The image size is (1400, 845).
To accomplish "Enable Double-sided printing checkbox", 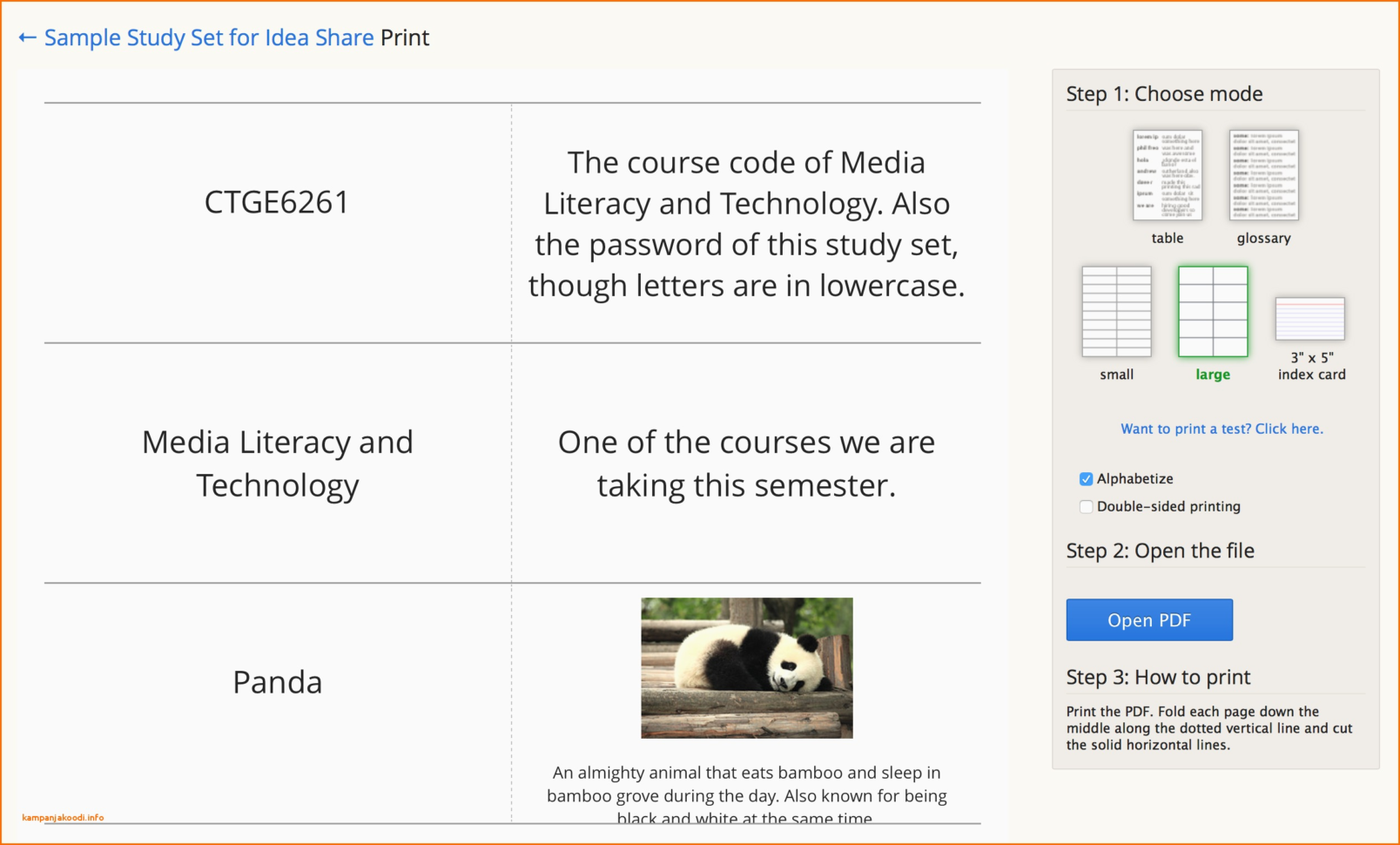I will 1086,507.
